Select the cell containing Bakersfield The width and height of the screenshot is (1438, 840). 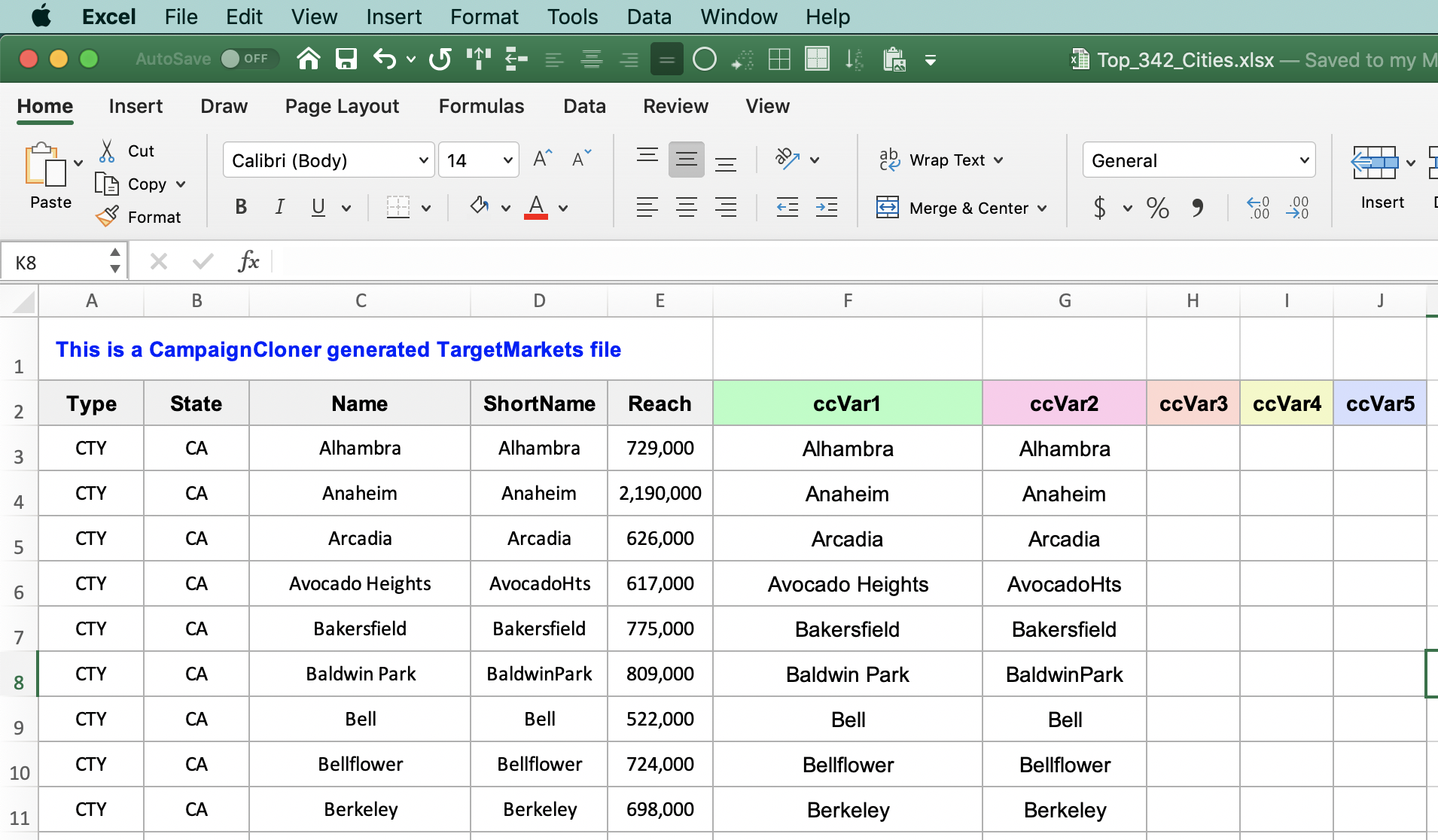359,628
